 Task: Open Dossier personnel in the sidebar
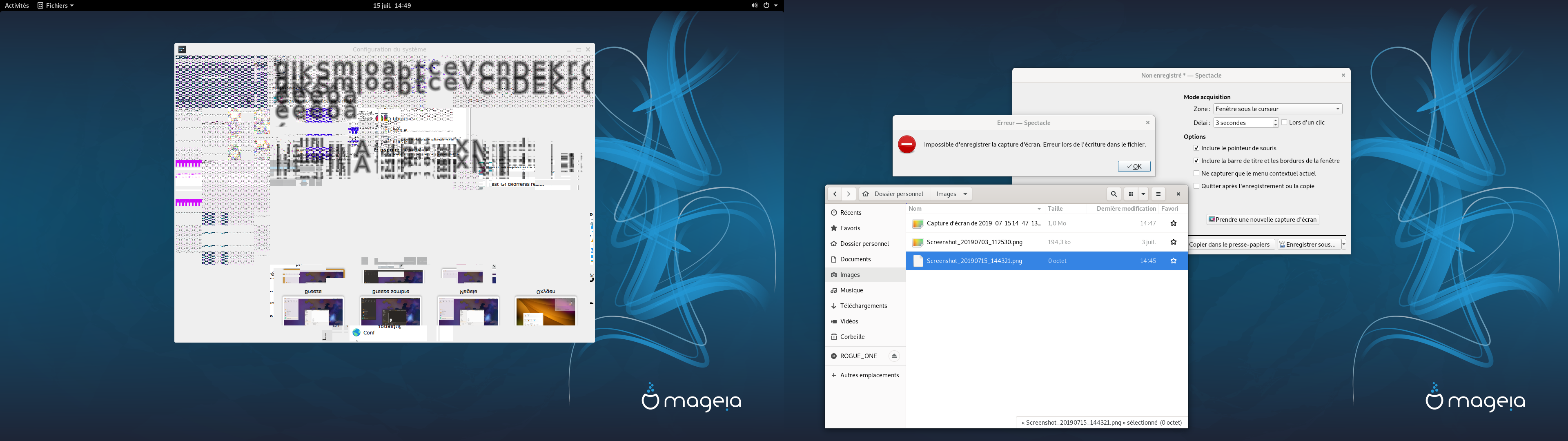click(865, 244)
